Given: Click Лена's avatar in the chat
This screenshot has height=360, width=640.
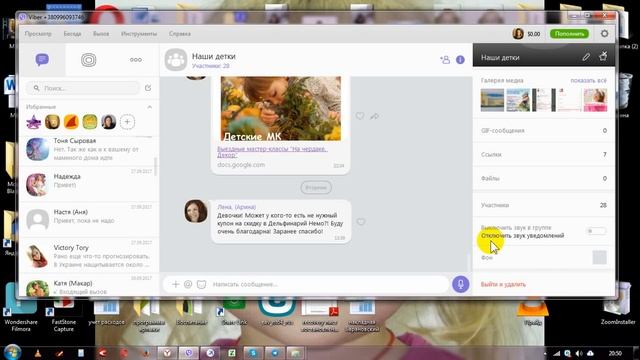Looking at the screenshot, I should (x=196, y=211).
